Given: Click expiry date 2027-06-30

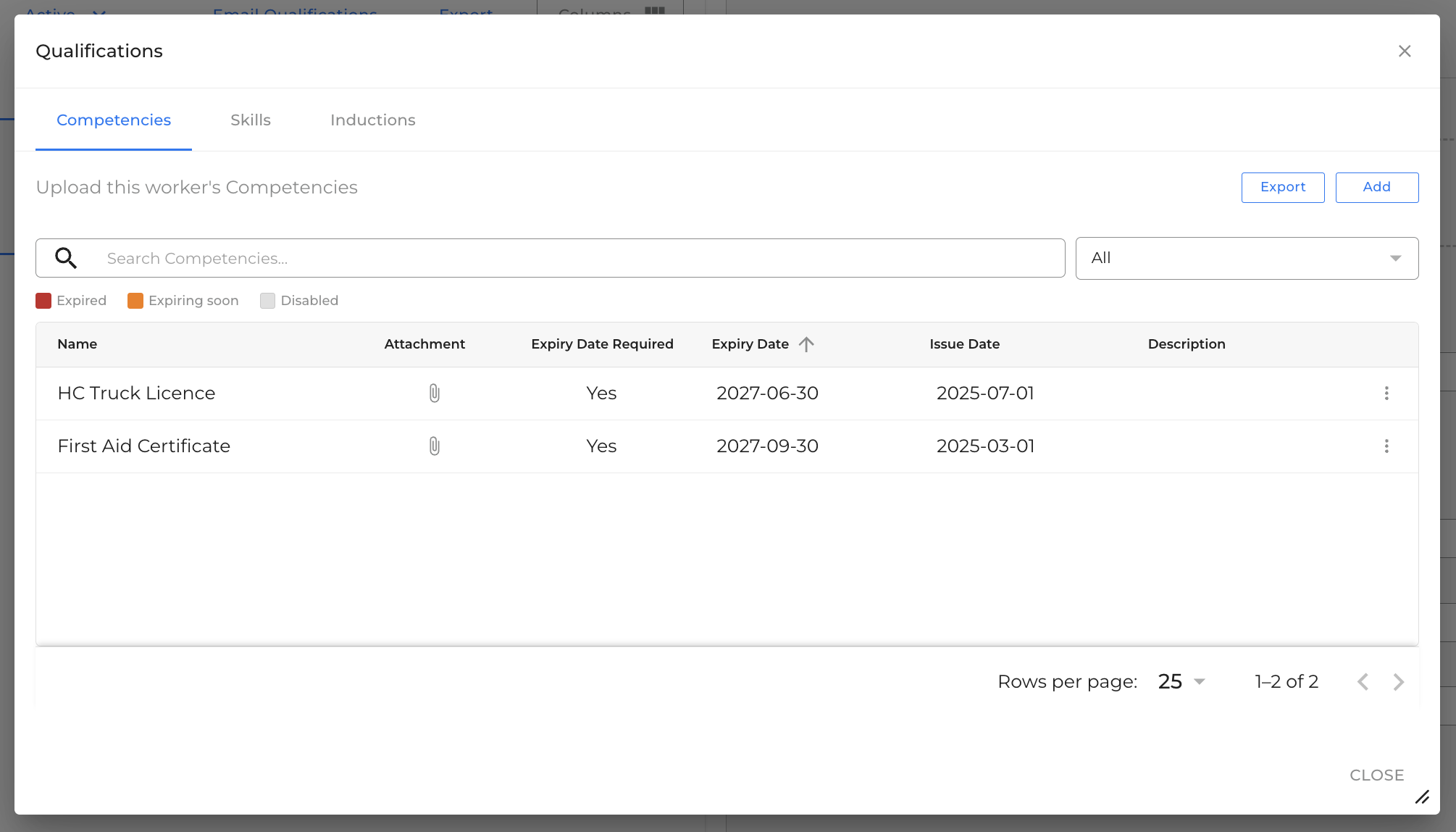Looking at the screenshot, I should click(x=767, y=393).
